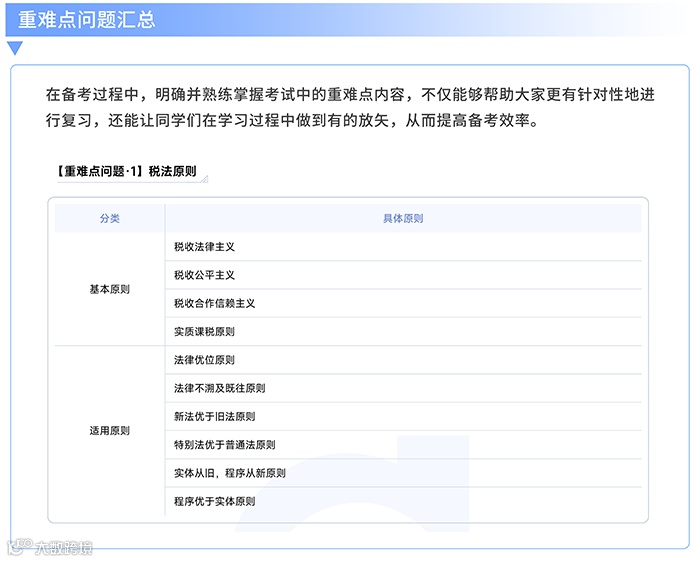Select the 适用原则 category cell
700x562 pixels.
pyautogui.click(x=109, y=430)
